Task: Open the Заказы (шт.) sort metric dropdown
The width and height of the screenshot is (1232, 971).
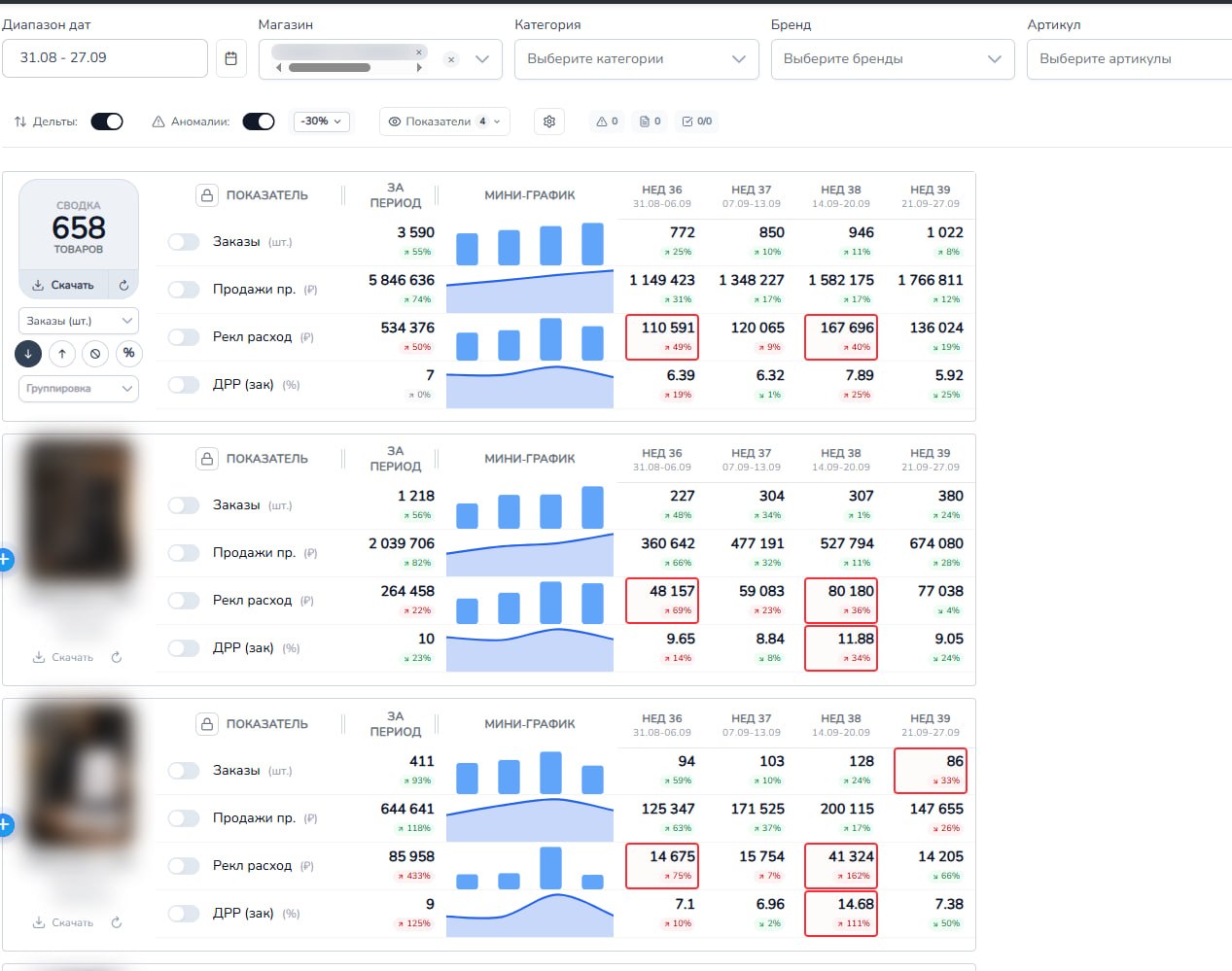Action: click(79, 321)
